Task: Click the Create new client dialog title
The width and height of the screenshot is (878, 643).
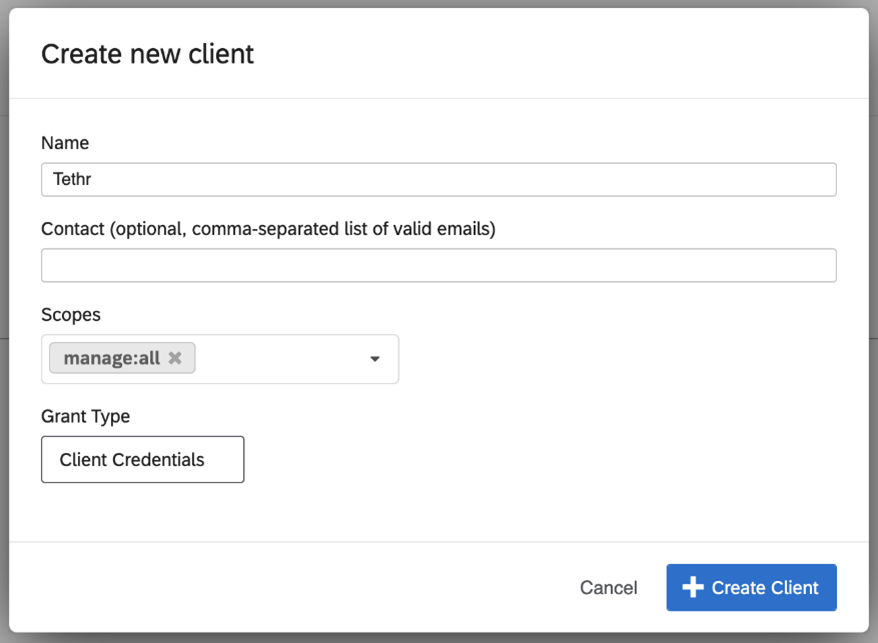Action: click(x=146, y=54)
